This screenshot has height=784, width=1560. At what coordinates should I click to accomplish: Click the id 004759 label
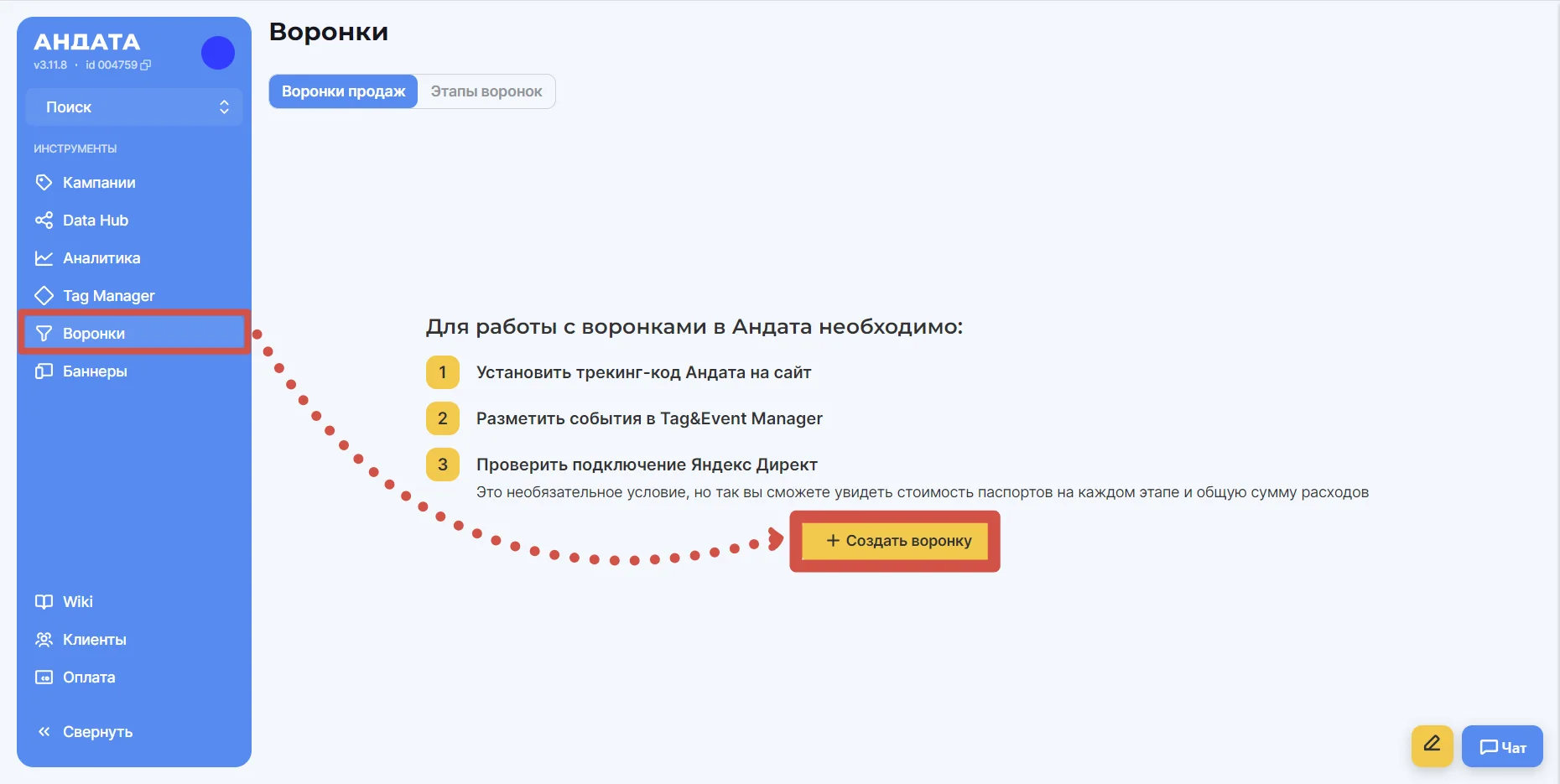click(112, 65)
